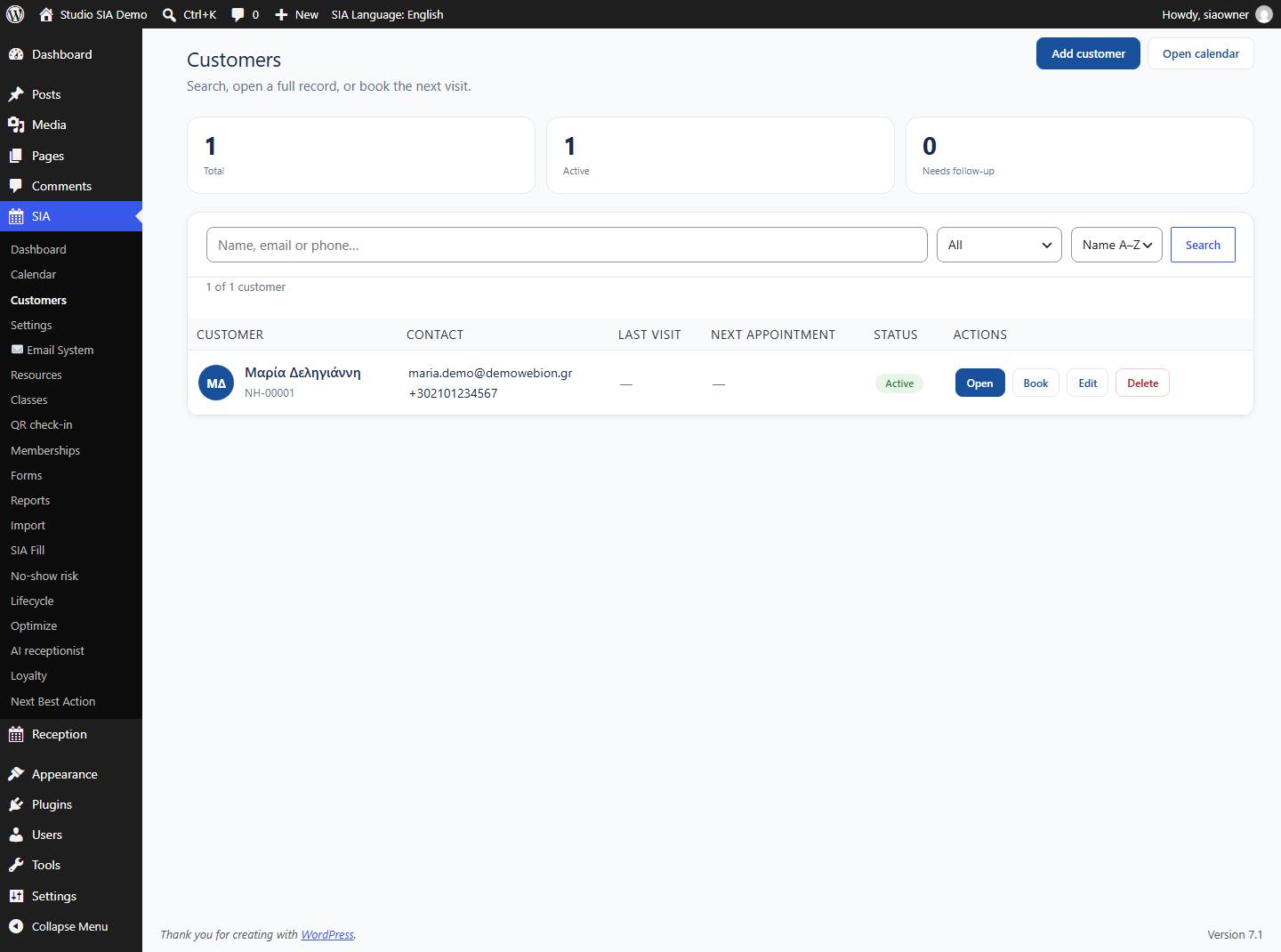
Task: Click the Add customer button
Action: [x=1088, y=53]
